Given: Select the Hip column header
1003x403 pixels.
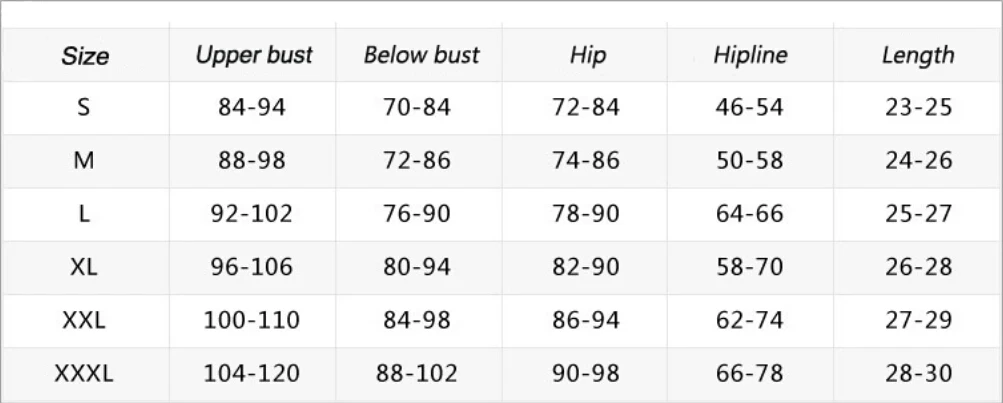Looking at the screenshot, I should pos(587,56).
